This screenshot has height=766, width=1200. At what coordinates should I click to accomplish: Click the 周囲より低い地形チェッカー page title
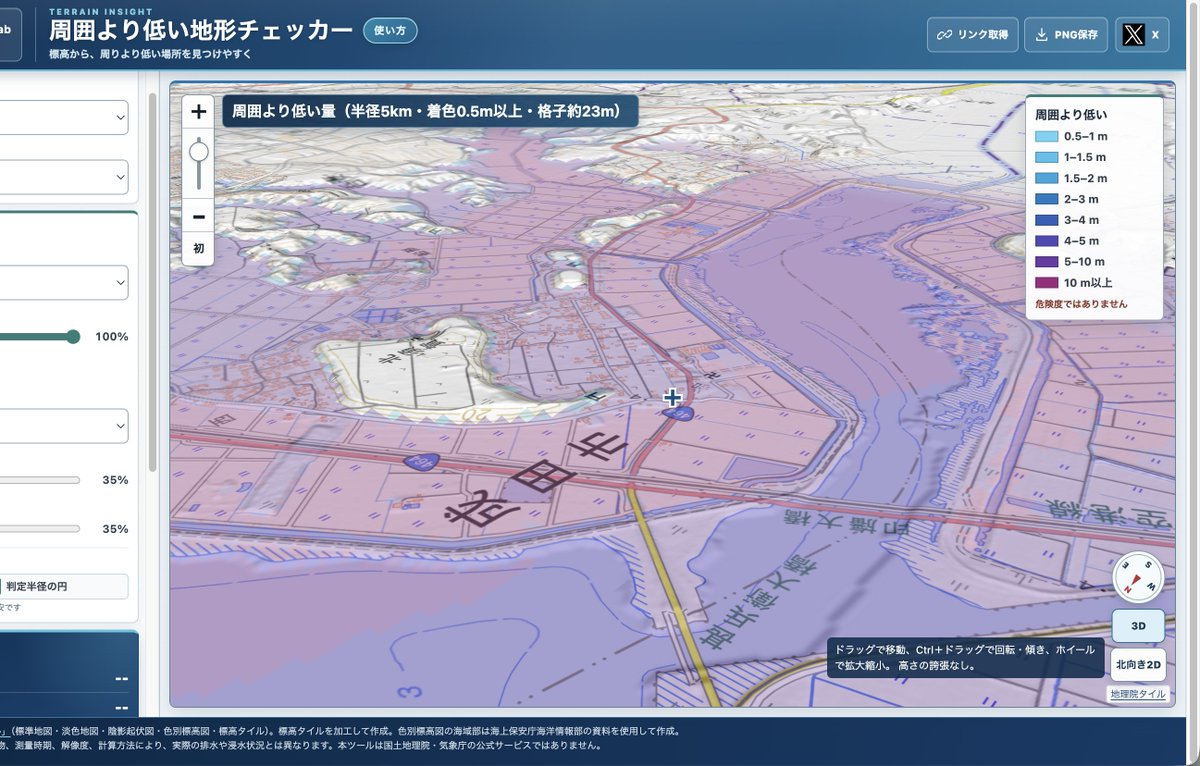(x=201, y=30)
